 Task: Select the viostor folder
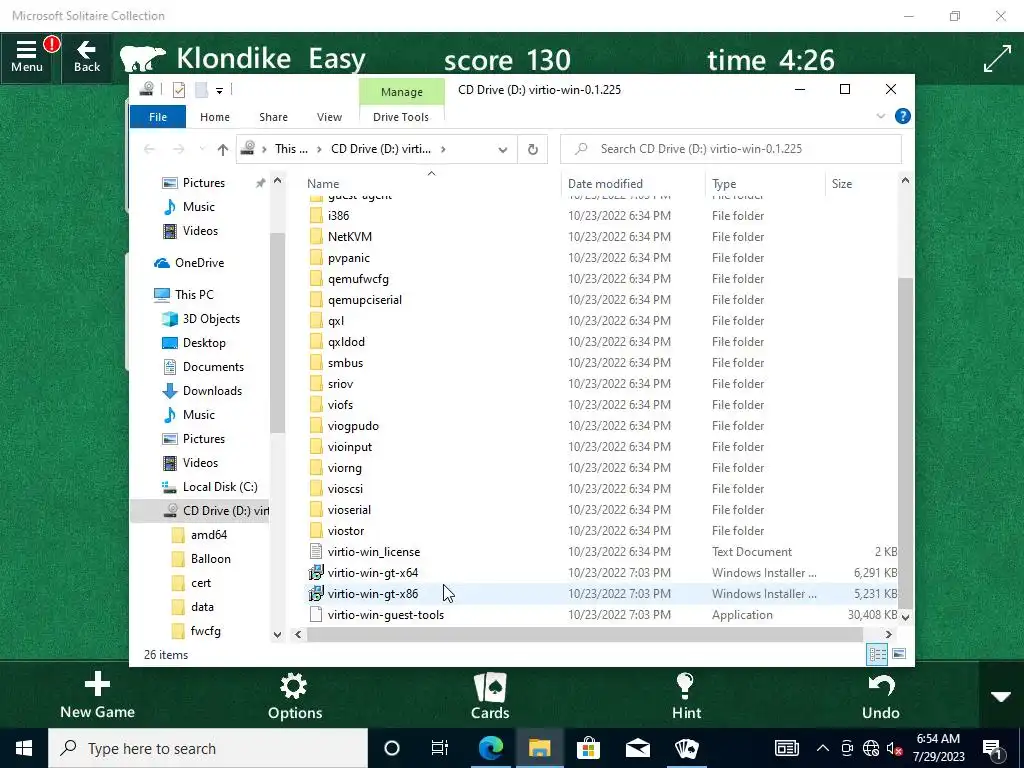tap(345, 531)
